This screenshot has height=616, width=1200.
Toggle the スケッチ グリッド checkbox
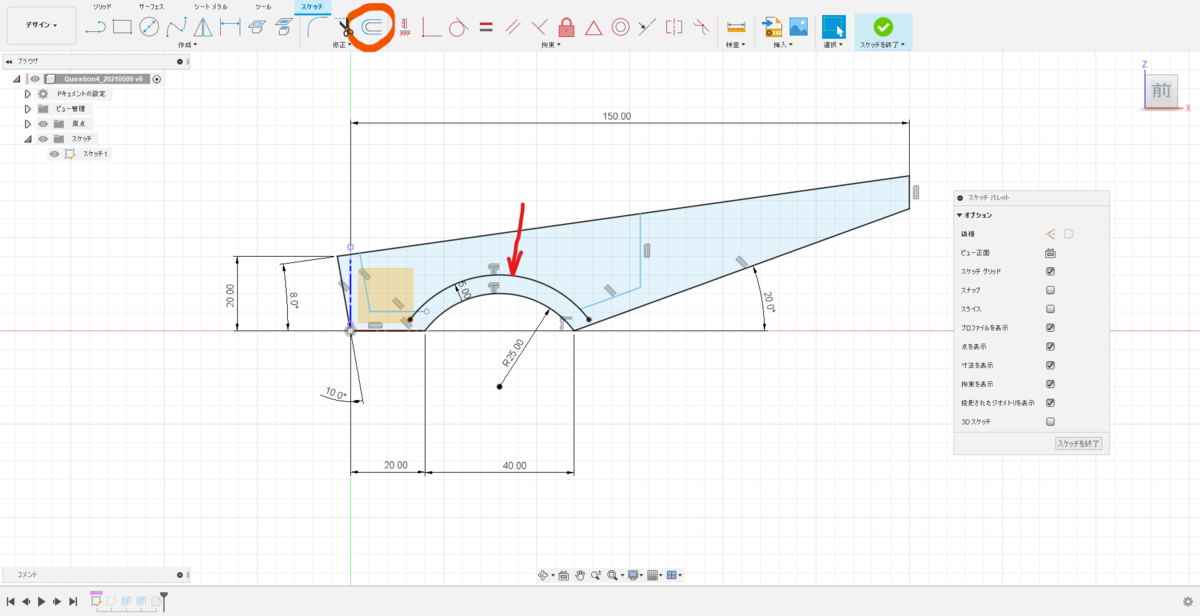[1050, 271]
